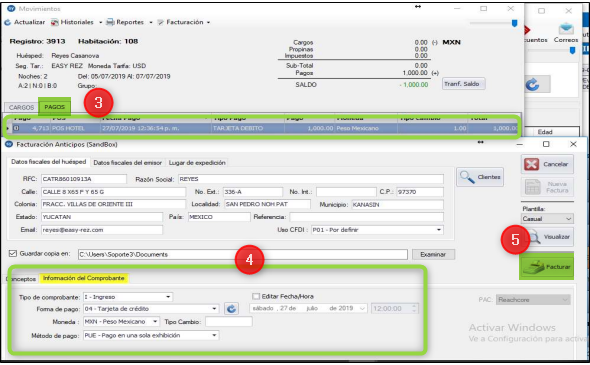Click Peso Mexicano cell in payment row
Image resolution: width=590 pixels, height=365 pixels.
(366, 128)
